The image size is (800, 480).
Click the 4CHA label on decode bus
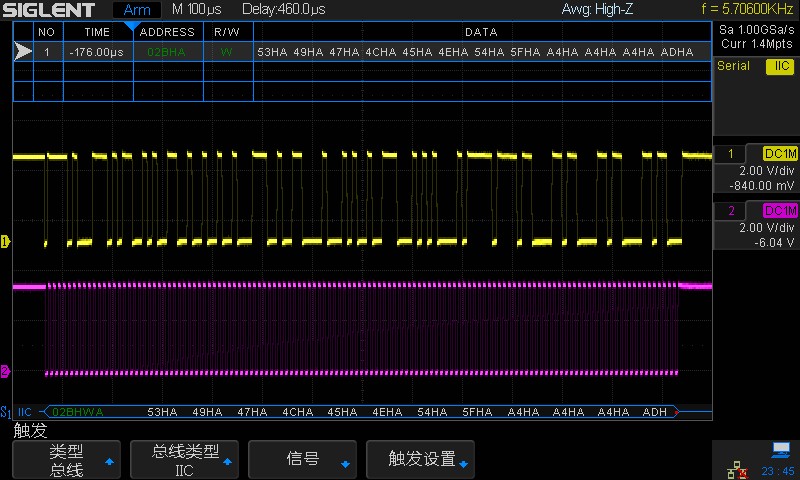pos(297,412)
